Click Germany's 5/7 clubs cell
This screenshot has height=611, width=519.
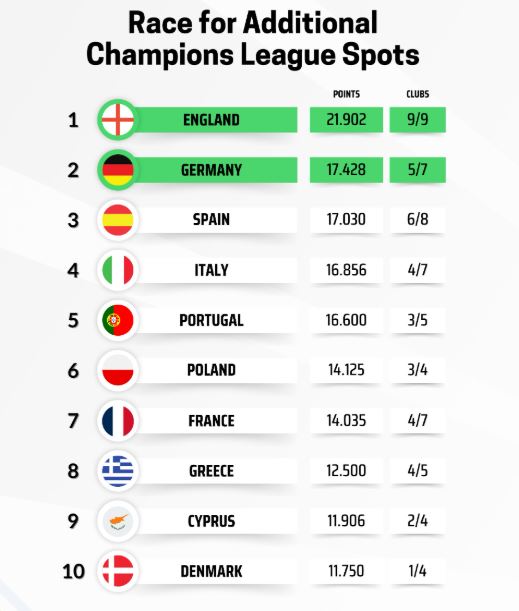(x=418, y=170)
